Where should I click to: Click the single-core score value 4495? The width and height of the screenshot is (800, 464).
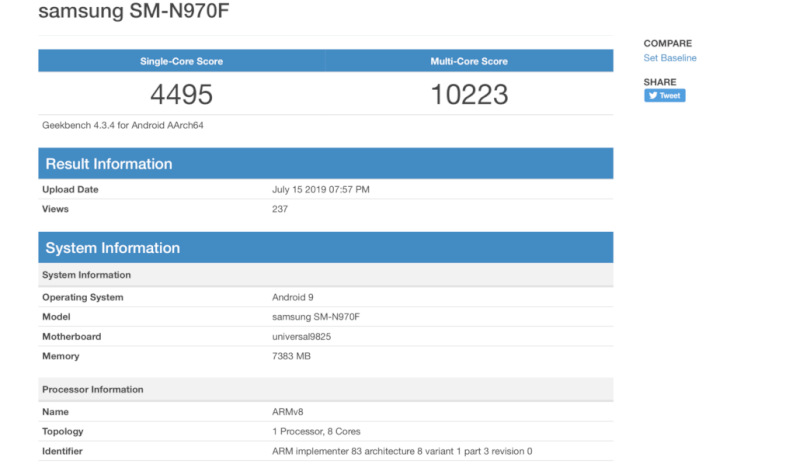point(181,94)
